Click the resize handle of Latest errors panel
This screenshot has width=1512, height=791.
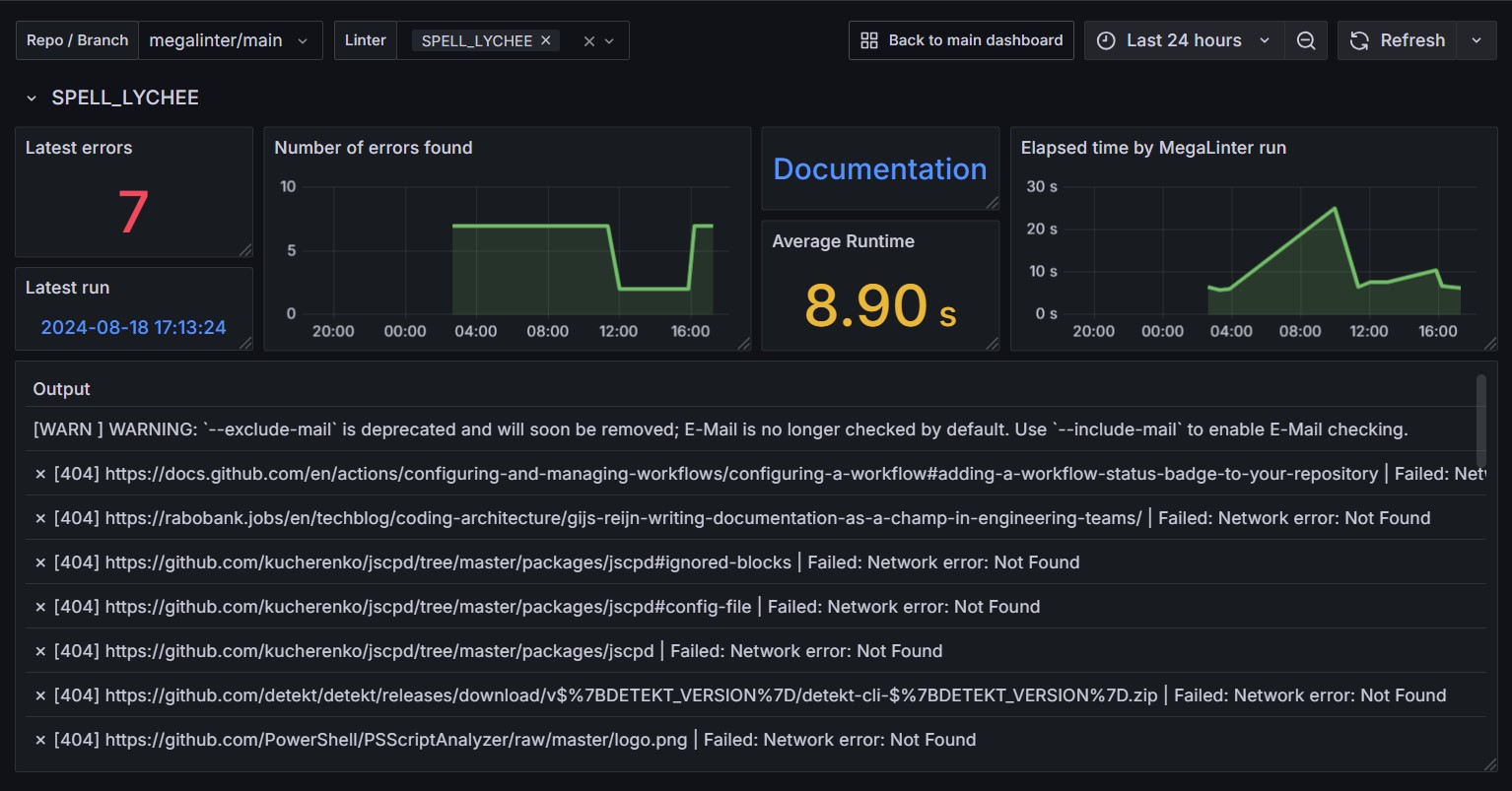pyautogui.click(x=246, y=250)
